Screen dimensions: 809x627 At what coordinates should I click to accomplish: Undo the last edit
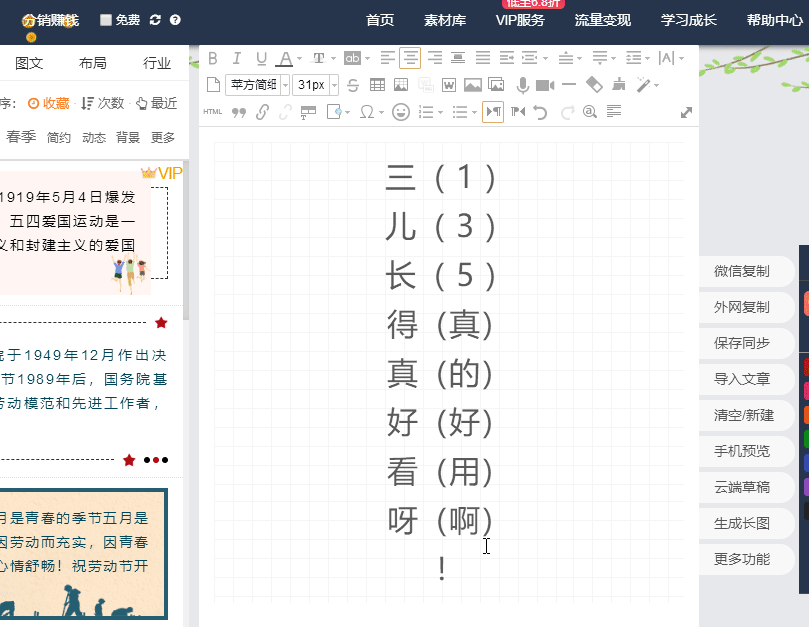pos(540,112)
